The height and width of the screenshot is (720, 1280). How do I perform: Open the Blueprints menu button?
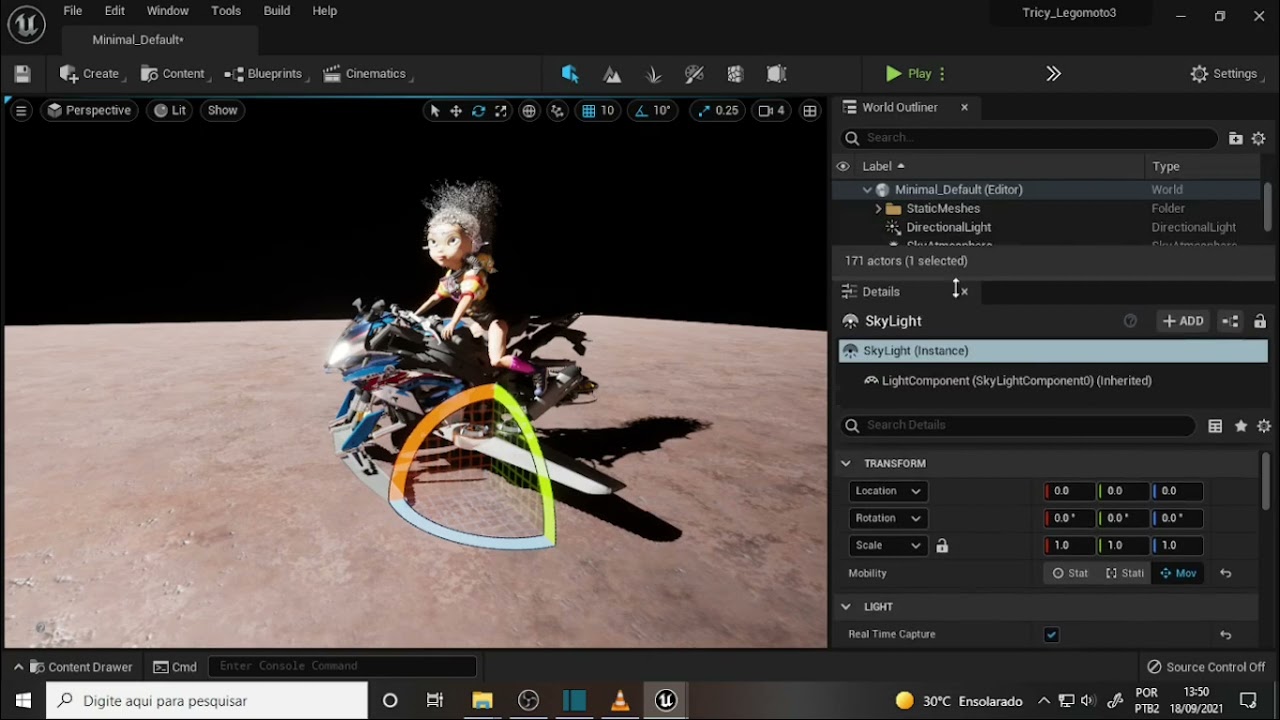265,74
